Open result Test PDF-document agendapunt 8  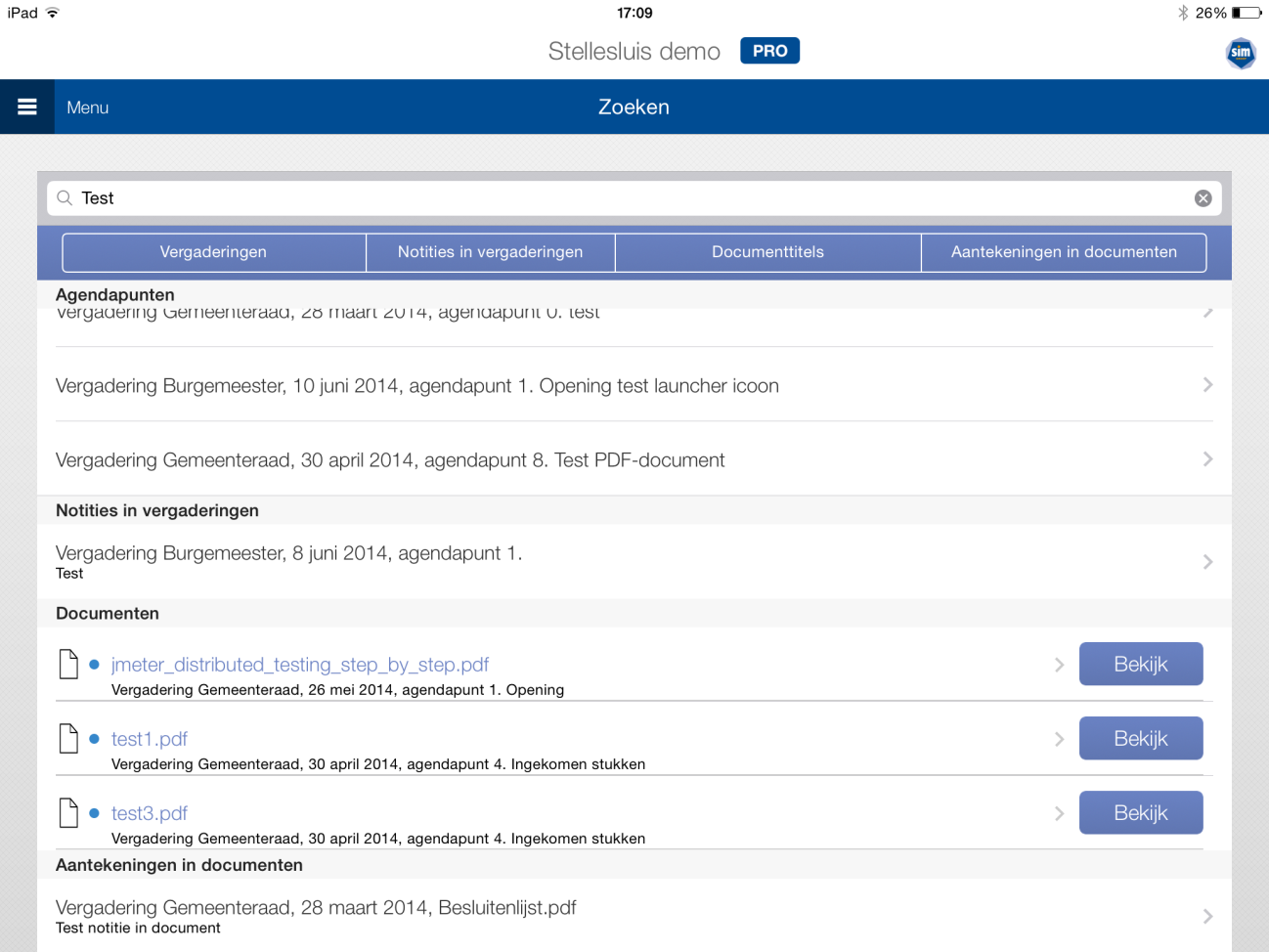point(634,459)
